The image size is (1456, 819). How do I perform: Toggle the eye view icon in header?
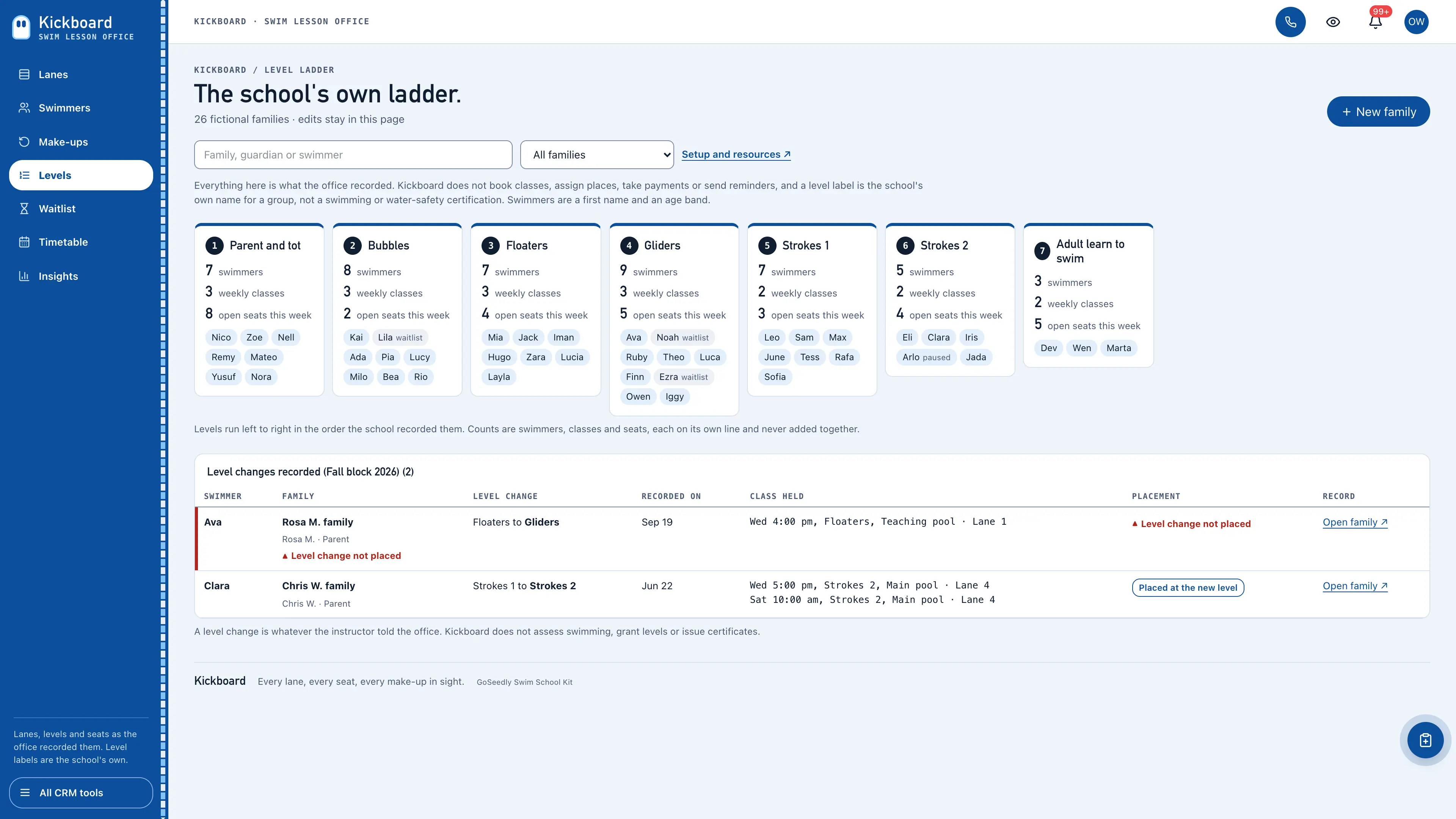1333,22
